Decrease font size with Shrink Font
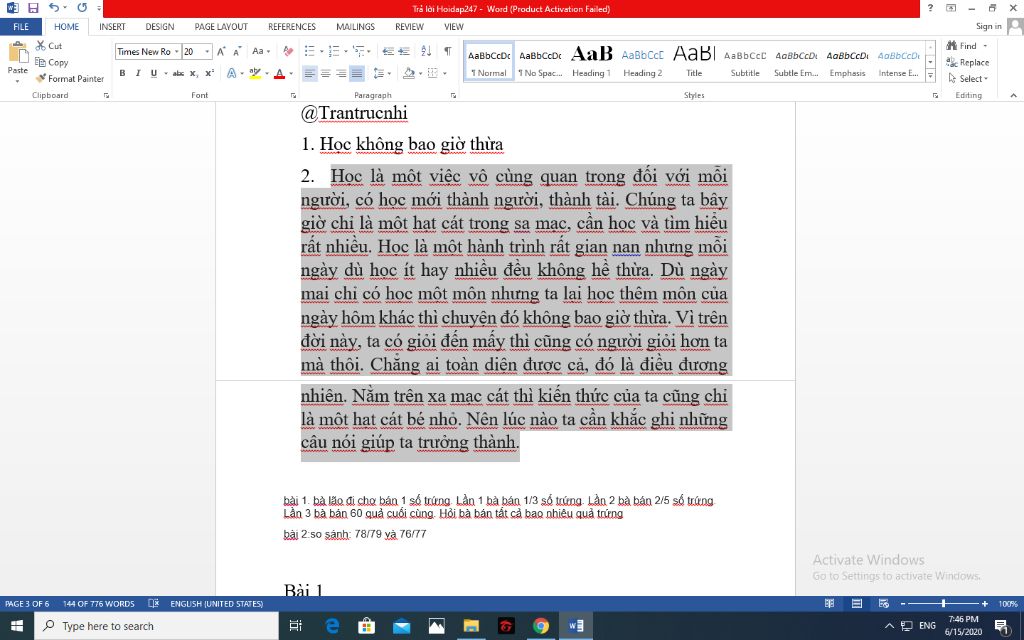The image size is (1024, 640). (x=237, y=52)
